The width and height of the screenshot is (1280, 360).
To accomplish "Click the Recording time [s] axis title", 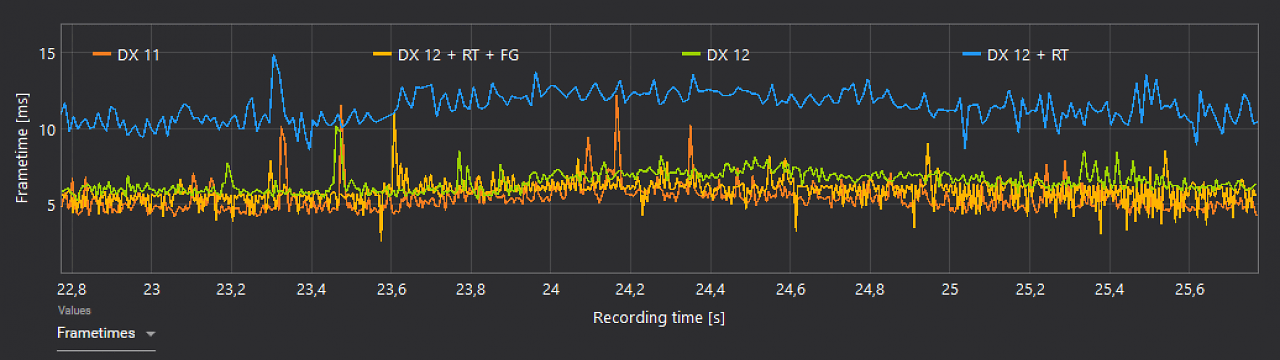I will coord(659,318).
